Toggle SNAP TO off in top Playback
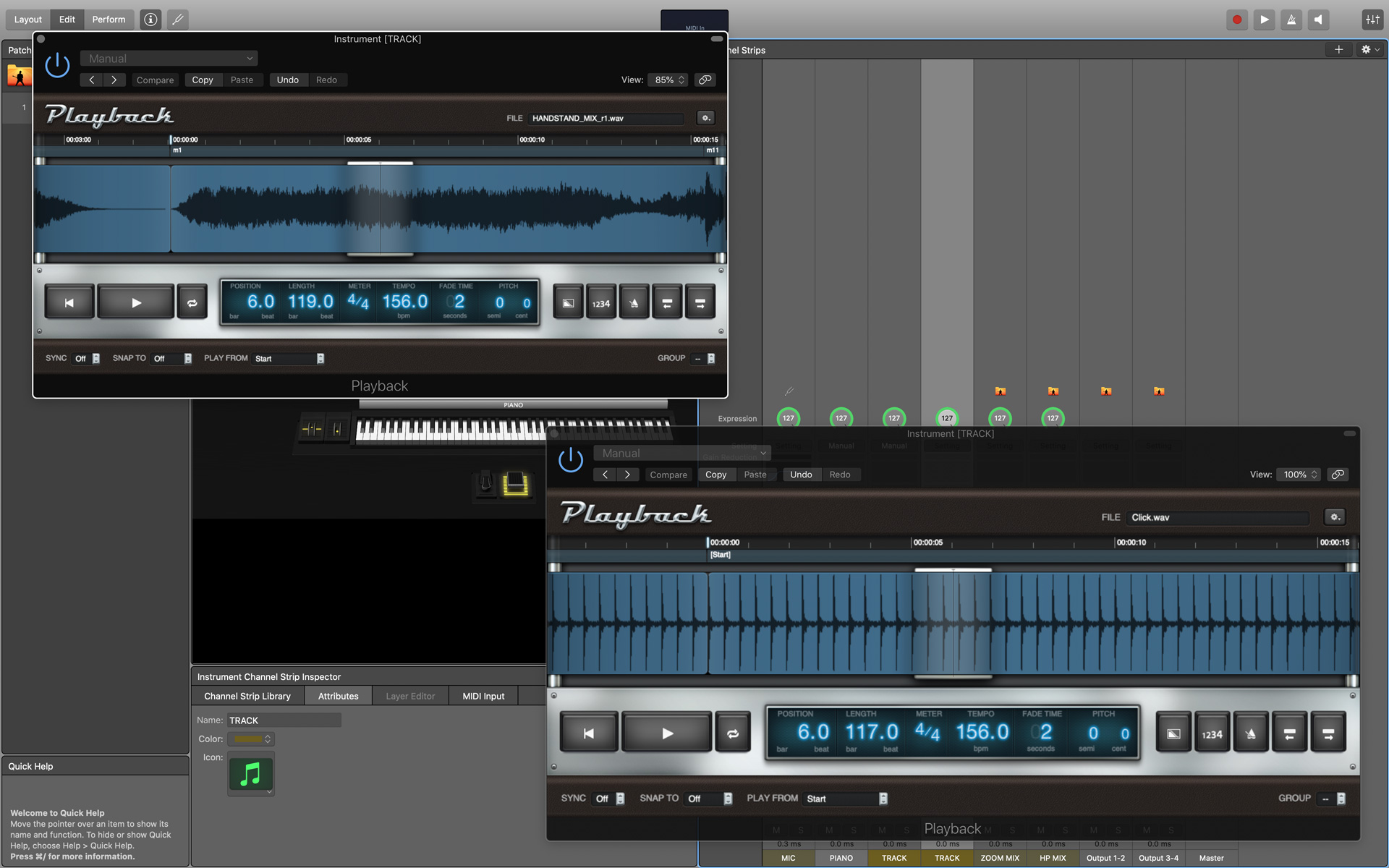Screen dimensions: 1389x868 (x=169, y=358)
